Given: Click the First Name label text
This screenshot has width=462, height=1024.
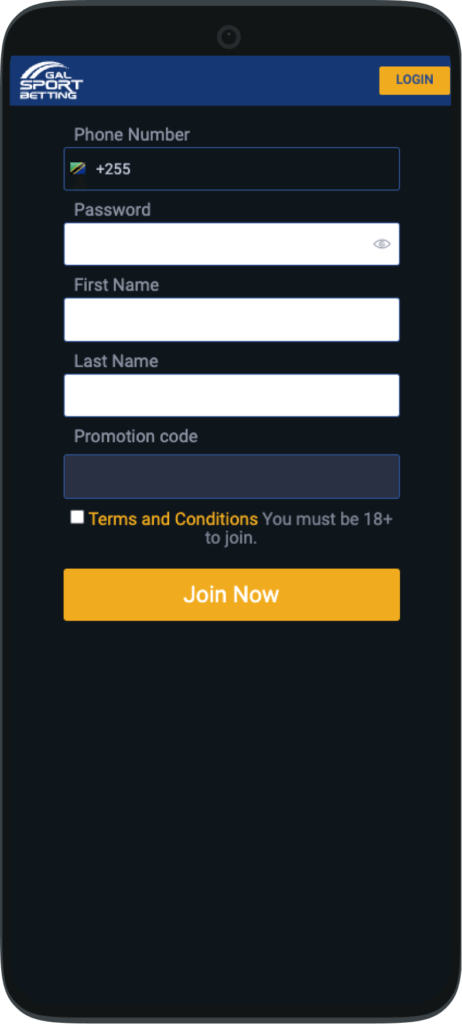Looking at the screenshot, I should (116, 285).
